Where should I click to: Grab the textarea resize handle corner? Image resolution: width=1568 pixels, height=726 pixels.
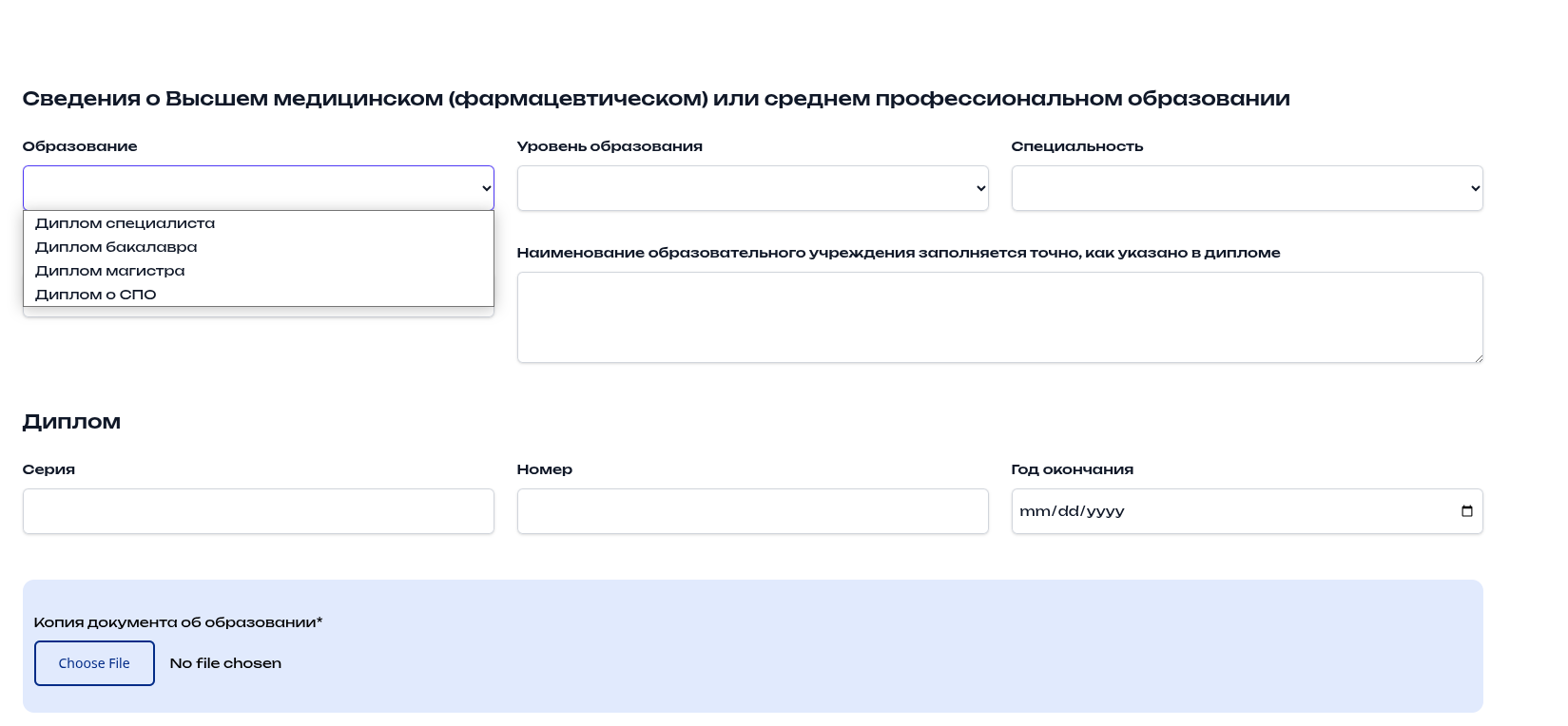coord(1478,357)
